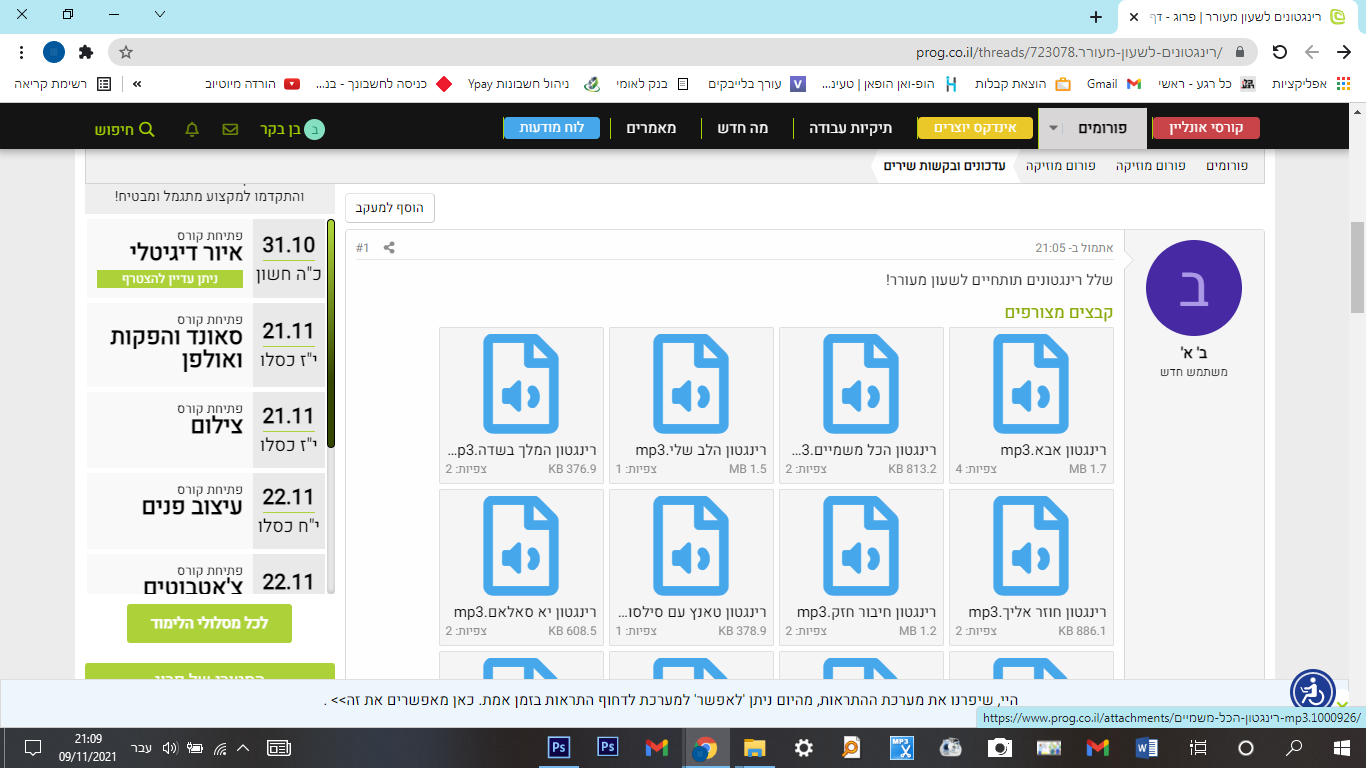Screen dimensions: 1366x768
Task: Open the action center notification icon
Action: 31,747
